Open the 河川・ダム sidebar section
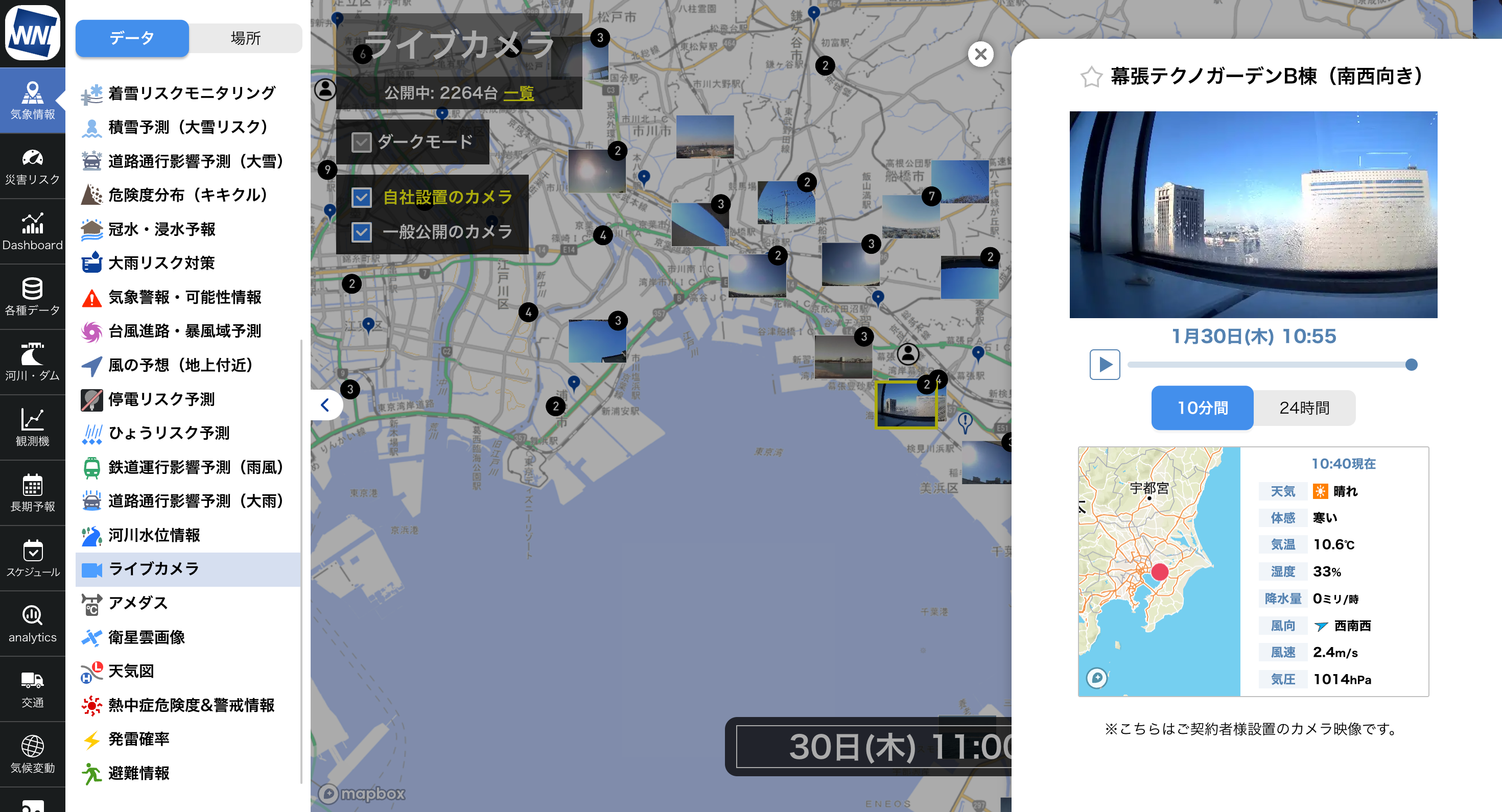The width and height of the screenshot is (1502, 812). click(32, 363)
